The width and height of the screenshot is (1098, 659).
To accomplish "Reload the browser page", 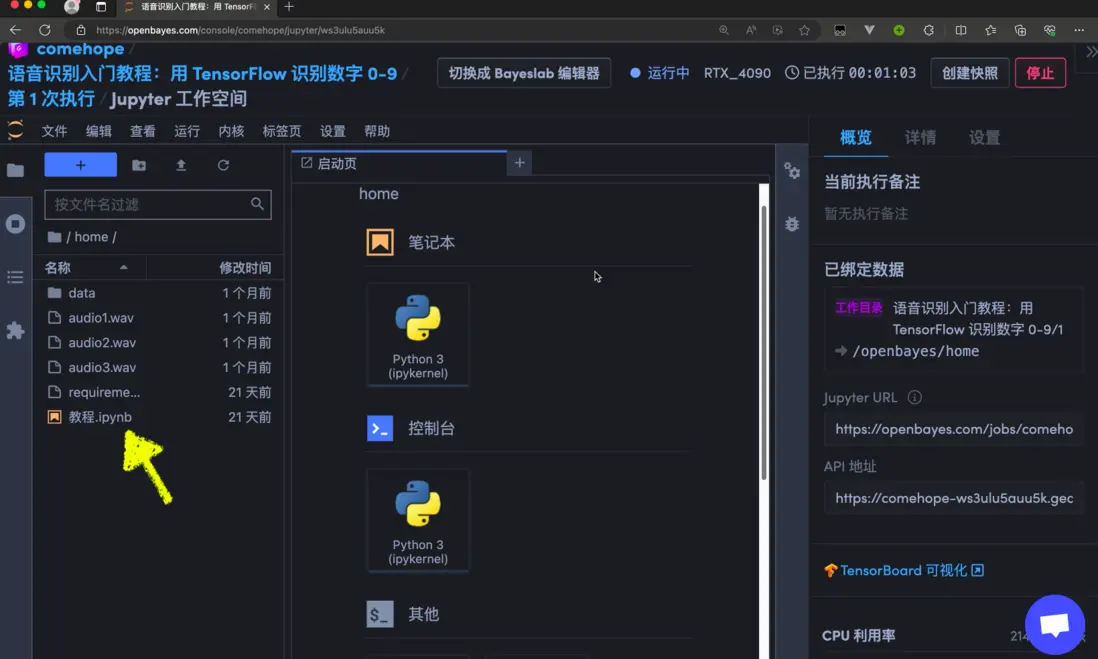I will (x=45, y=30).
